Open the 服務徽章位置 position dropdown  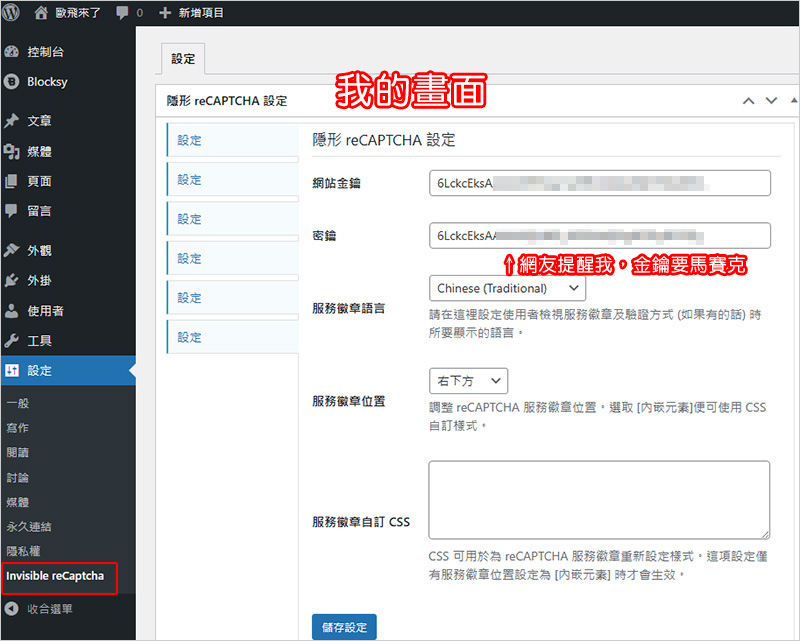point(468,381)
